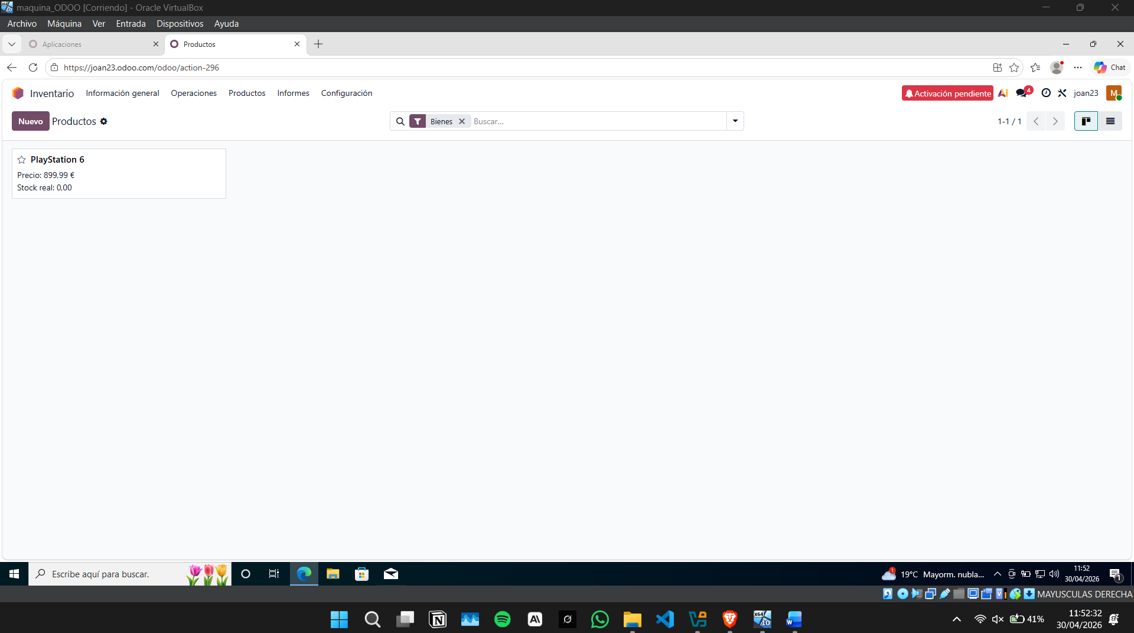Remove the Bienes filter tag
This screenshot has height=633, width=1134.
pos(461,122)
